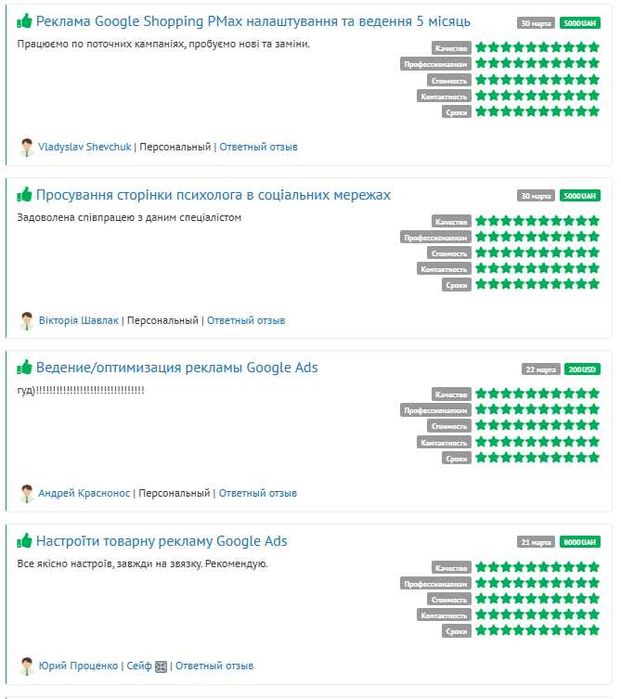The height and width of the screenshot is (699, 621).
Task: Open Просування сторінки психолога project title
Action: pos(213,194)
